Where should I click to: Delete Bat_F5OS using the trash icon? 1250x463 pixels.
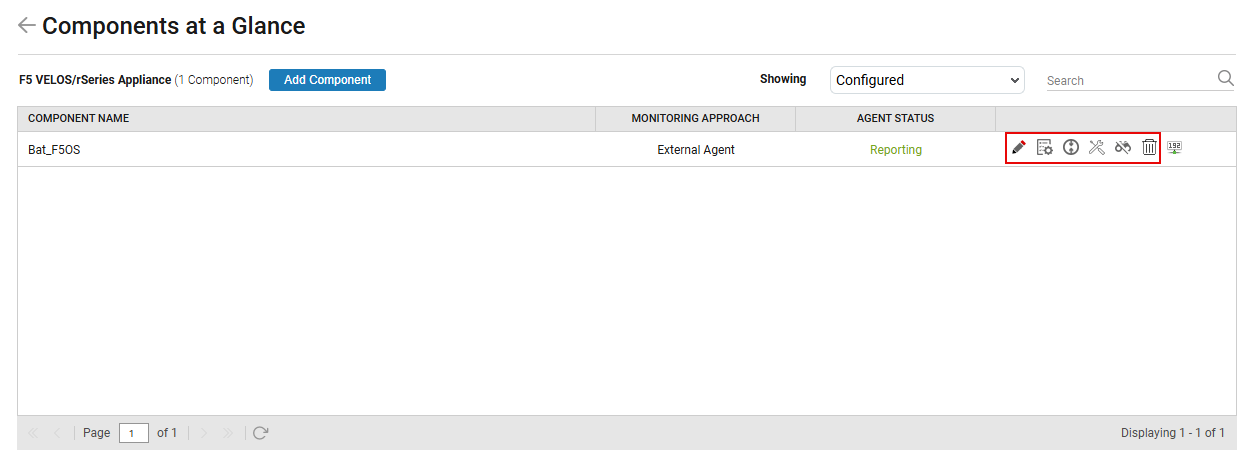[x=1149, y=148]
